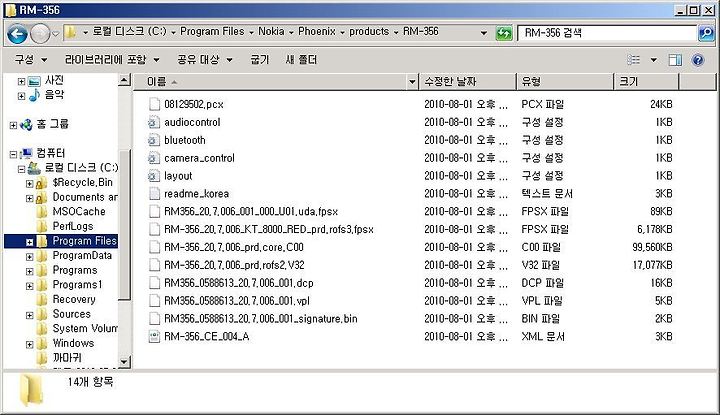
Task: Click the audiocontrol settings file icon
Action: pos(154,122)
